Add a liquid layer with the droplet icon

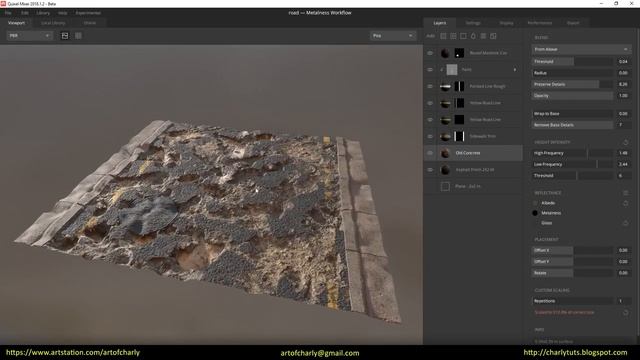click(x=473, y=36)
